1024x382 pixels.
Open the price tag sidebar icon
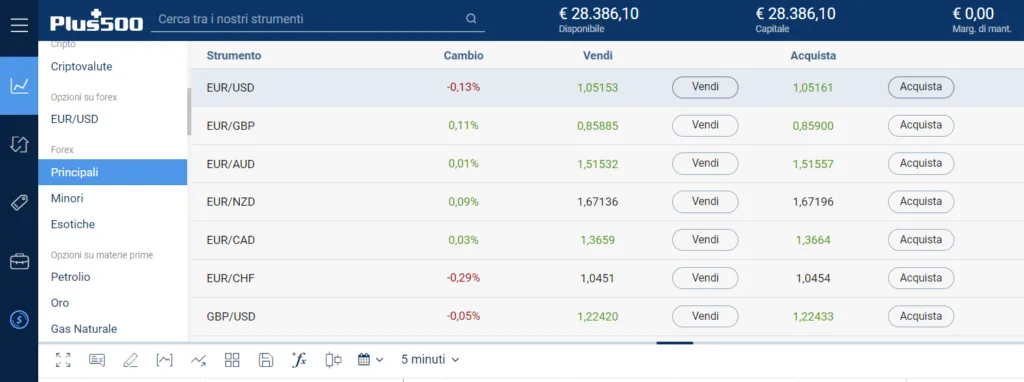tap(19, 203)
